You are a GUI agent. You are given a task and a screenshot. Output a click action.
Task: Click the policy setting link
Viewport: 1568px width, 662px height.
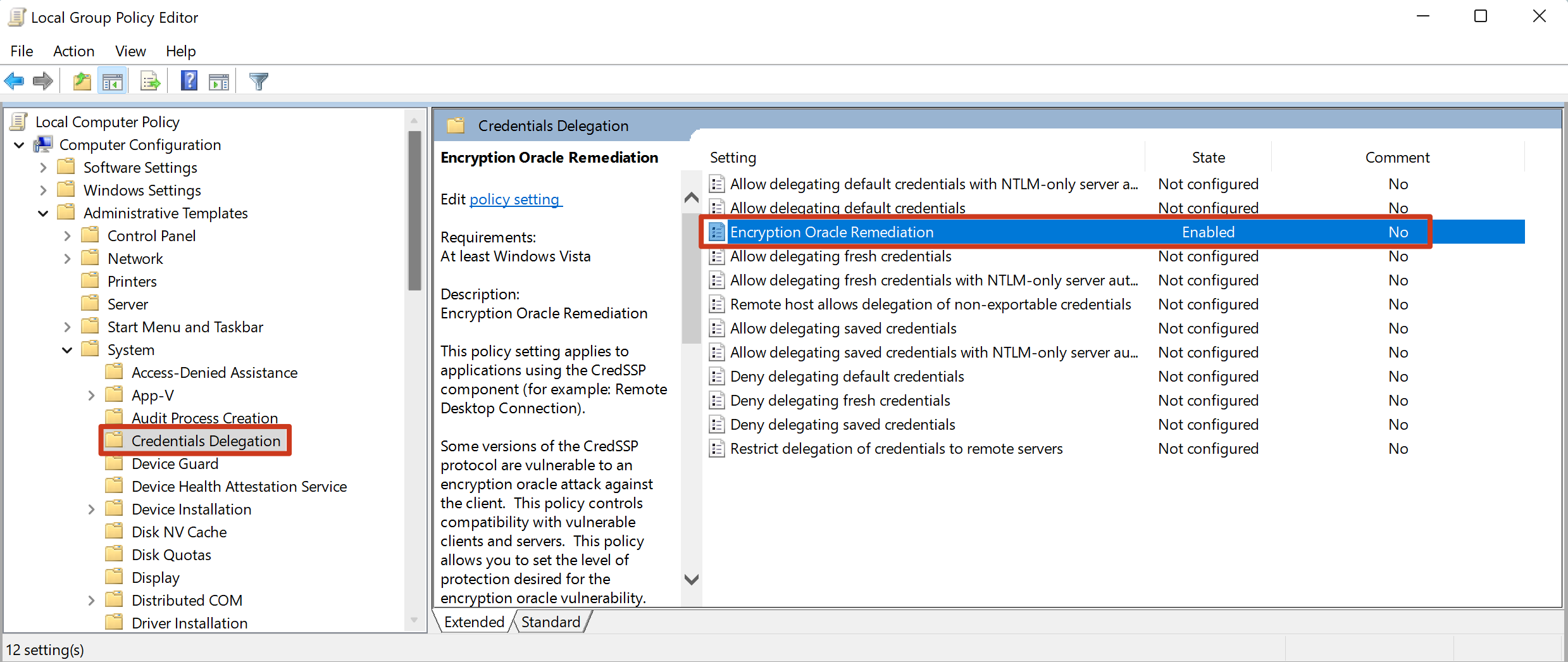point(514,199)
